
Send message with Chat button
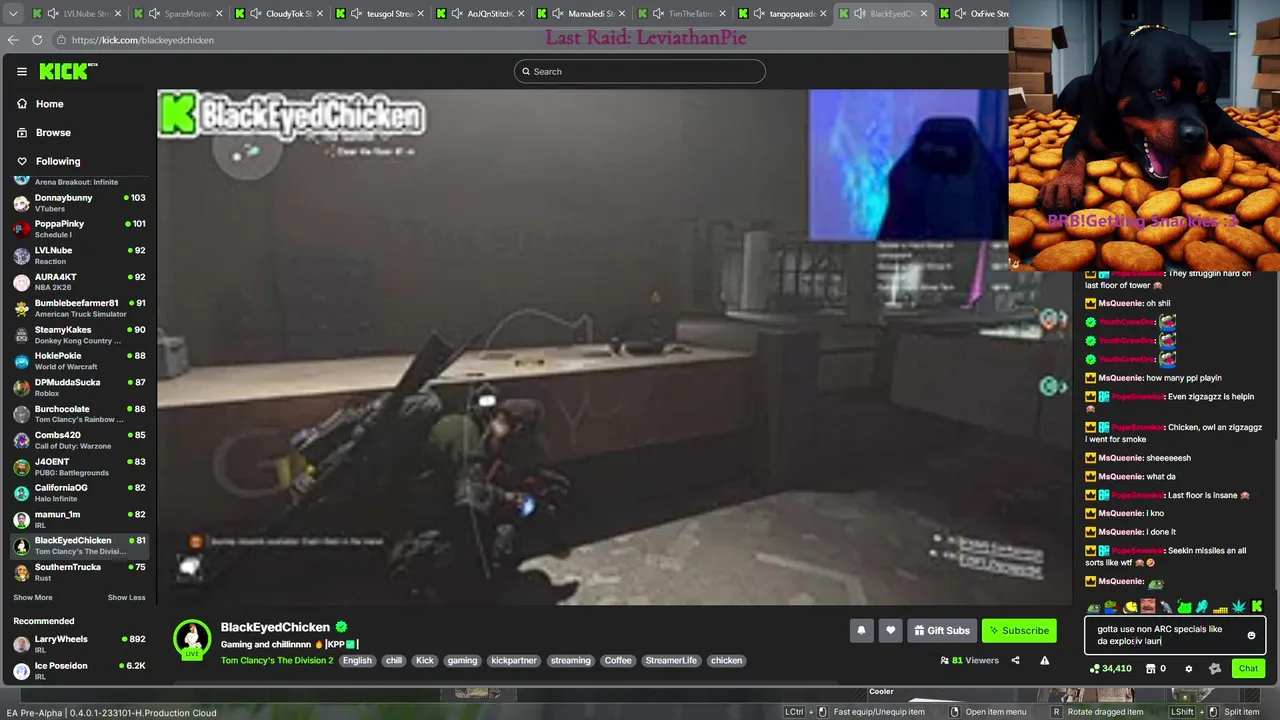coord(1248,669)
